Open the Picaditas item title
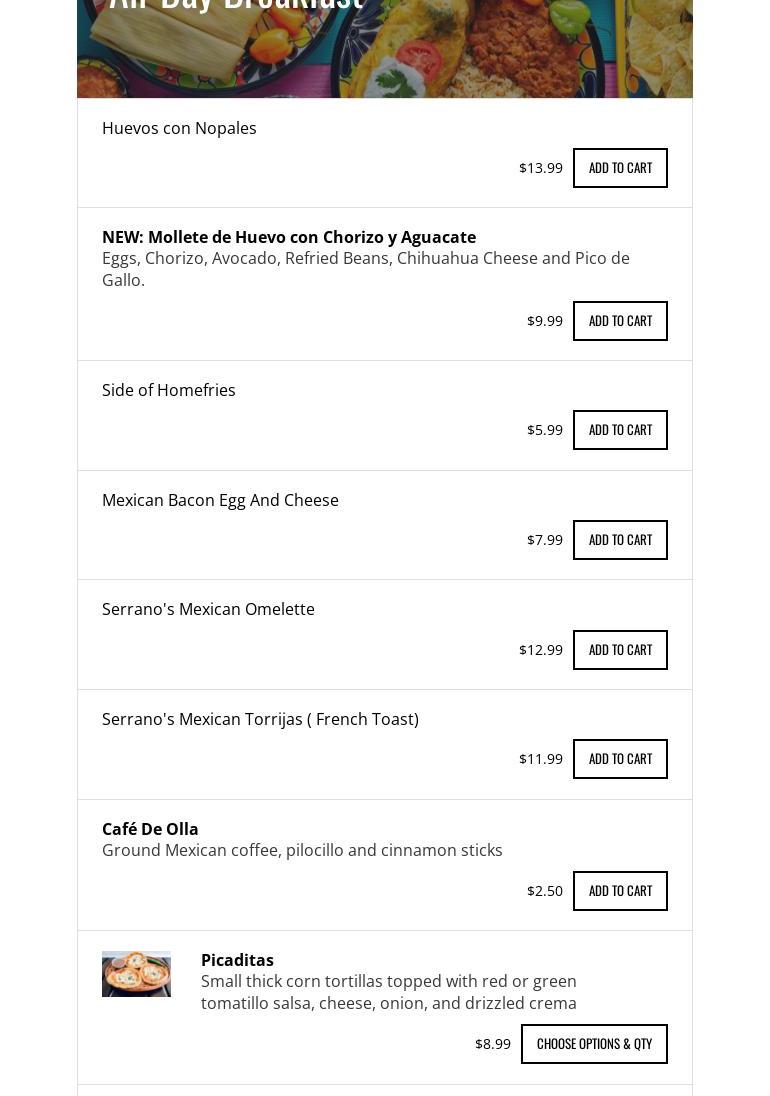This screenshot has height=1096, width=770. (x=237, y=960)
